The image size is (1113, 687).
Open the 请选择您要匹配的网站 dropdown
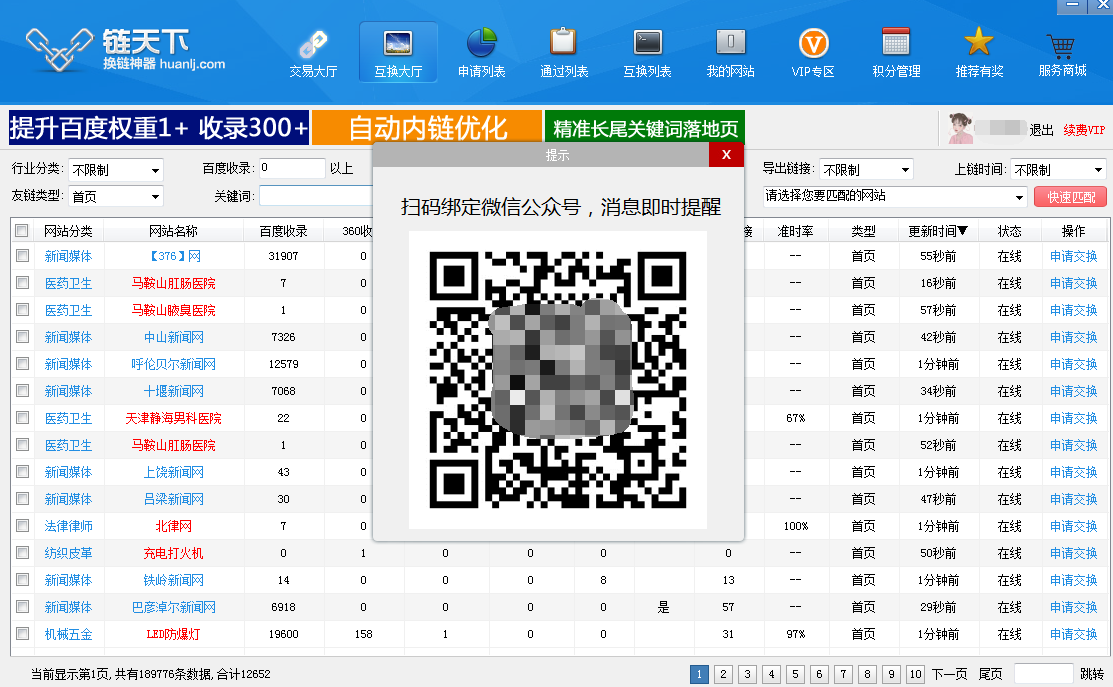point(894,197)
